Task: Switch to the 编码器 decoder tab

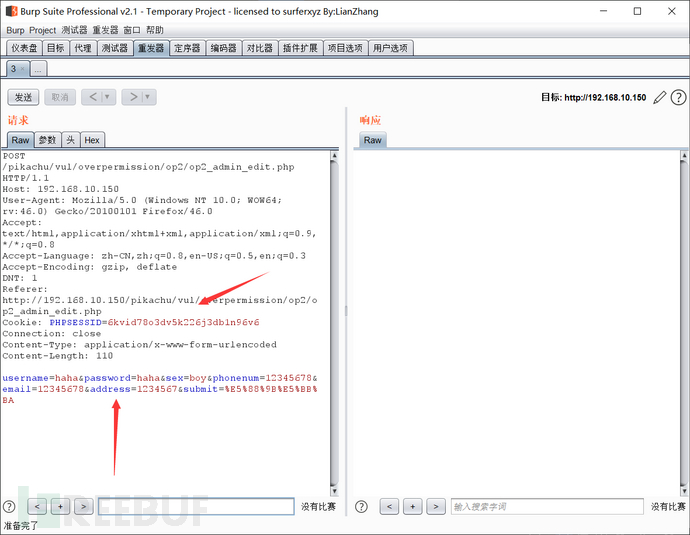Action: pos(224,48)
